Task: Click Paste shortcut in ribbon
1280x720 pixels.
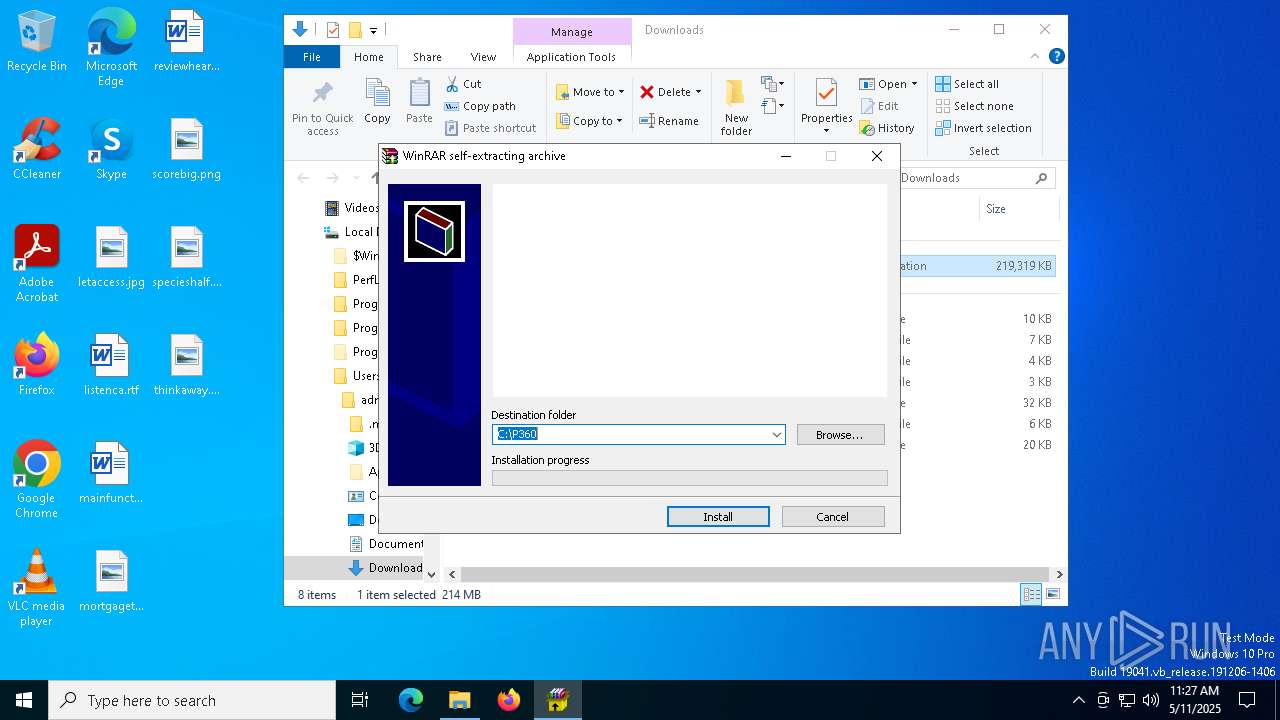Action: click(490, 128)
